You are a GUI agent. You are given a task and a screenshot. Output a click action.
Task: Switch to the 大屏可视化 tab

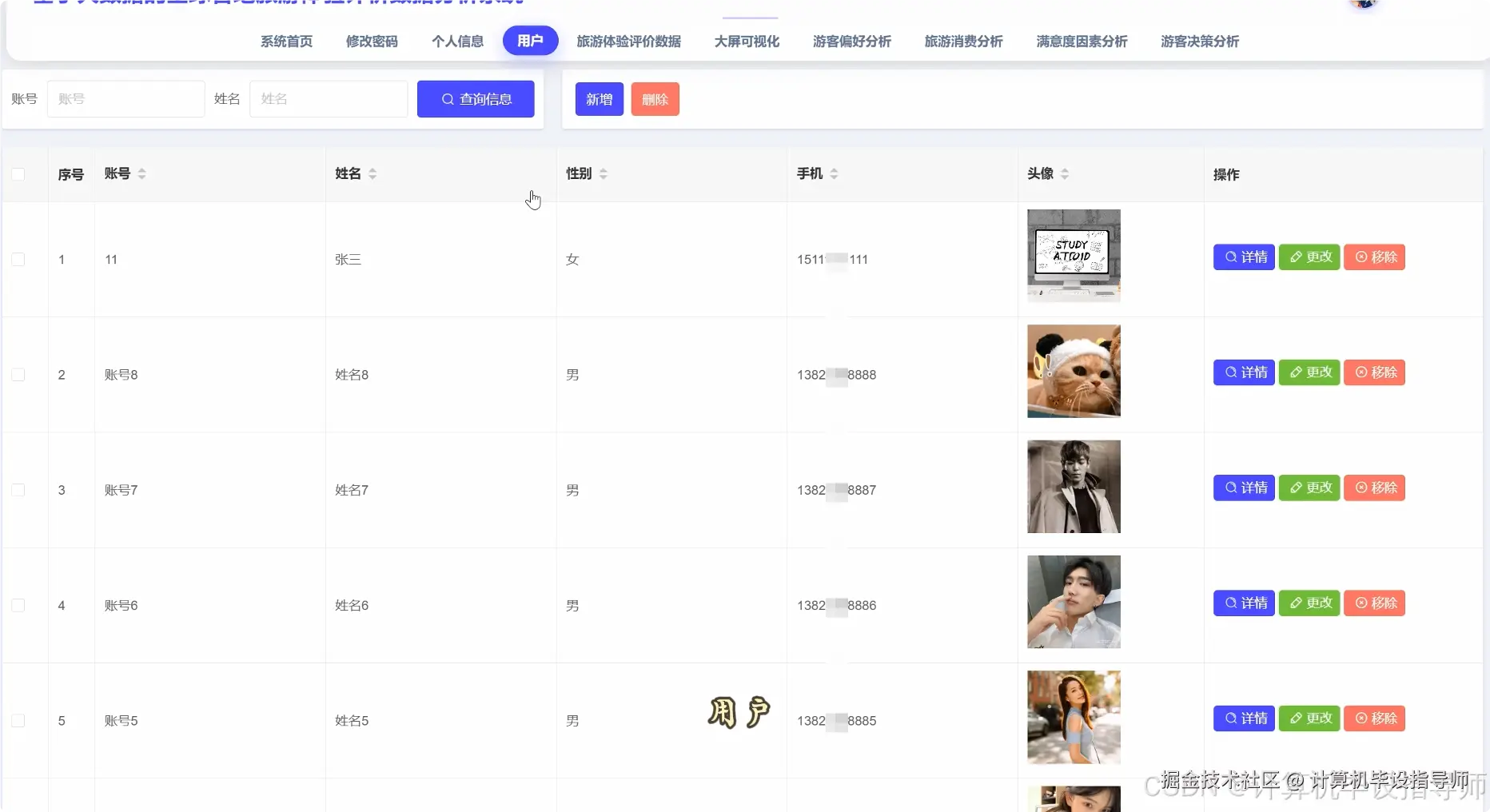tap(745, 42)
